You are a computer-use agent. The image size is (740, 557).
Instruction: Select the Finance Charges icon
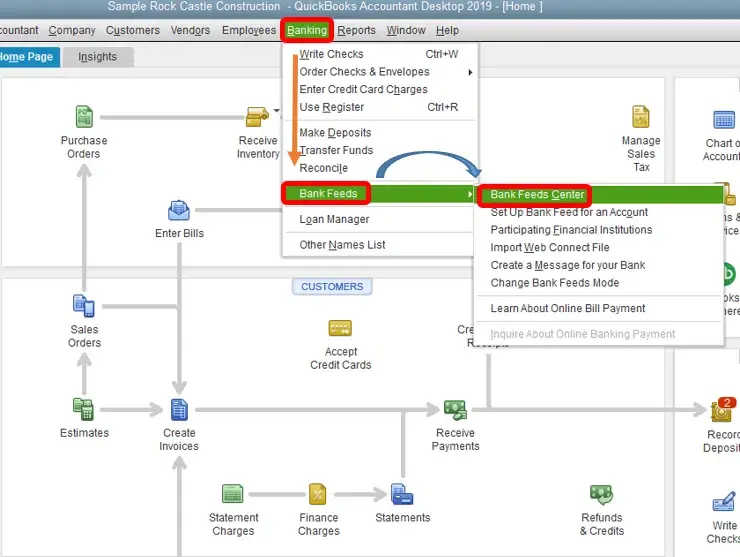click(x=318, y=494)
